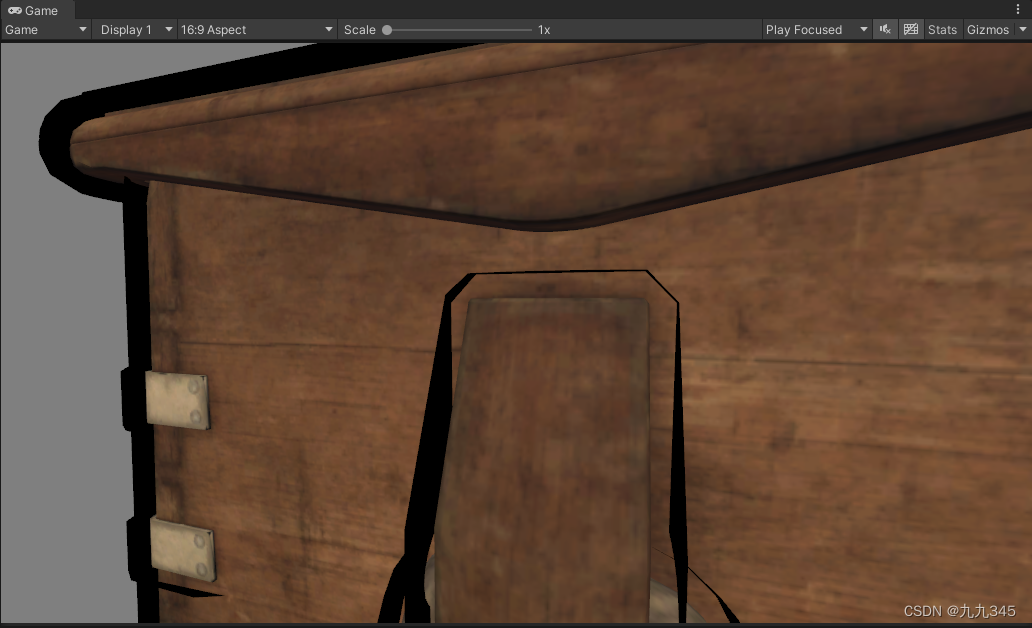
Task: Open the 16:9 Aspect ratio dropdown
Action: click(256, 30)
